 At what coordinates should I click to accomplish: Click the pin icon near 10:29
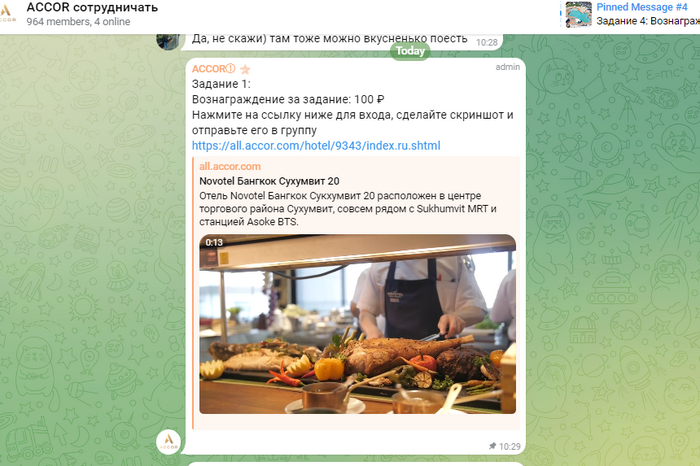coord(492,446)
